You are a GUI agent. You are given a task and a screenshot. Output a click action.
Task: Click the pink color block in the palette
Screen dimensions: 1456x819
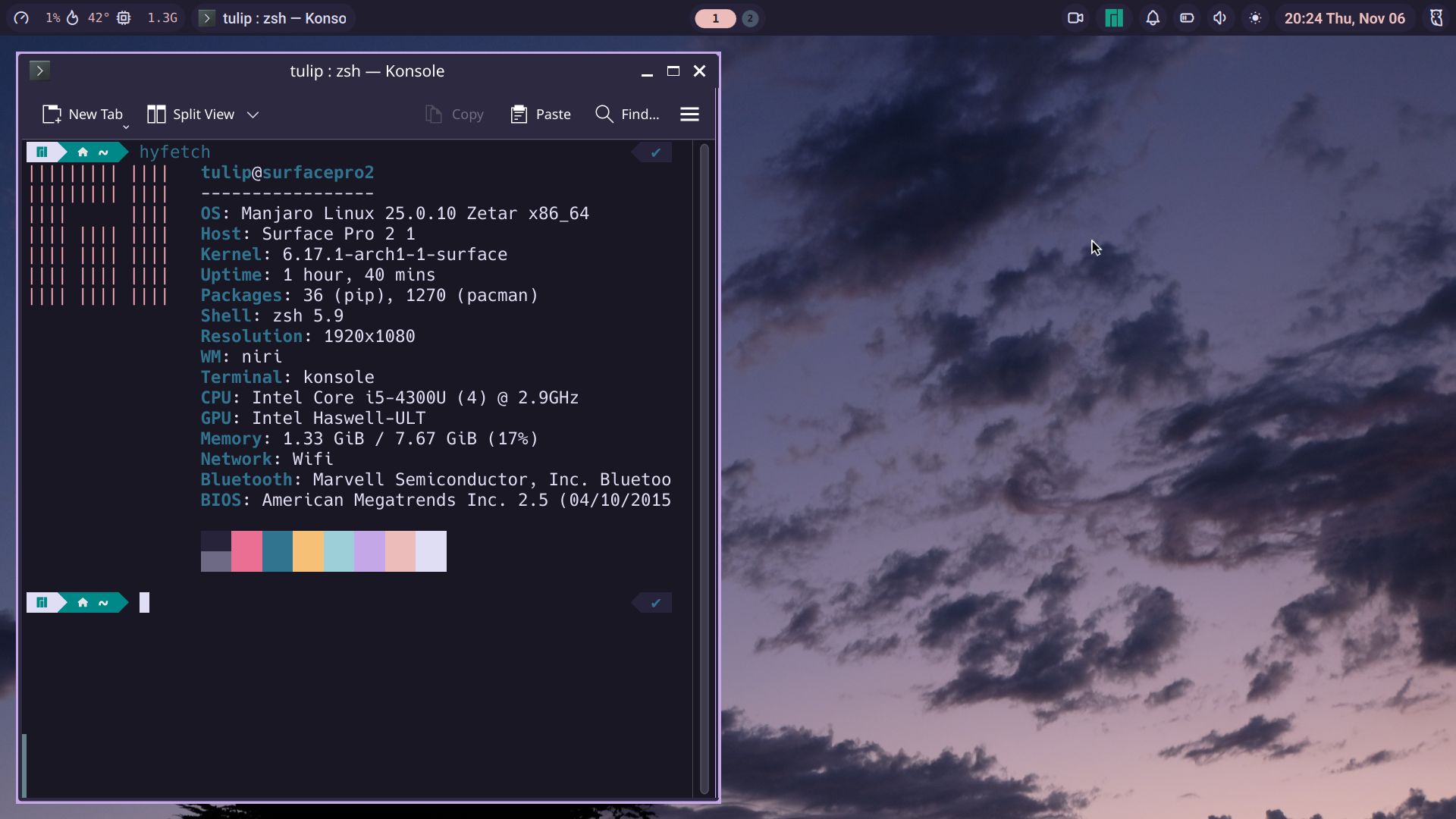click(246, 551)
